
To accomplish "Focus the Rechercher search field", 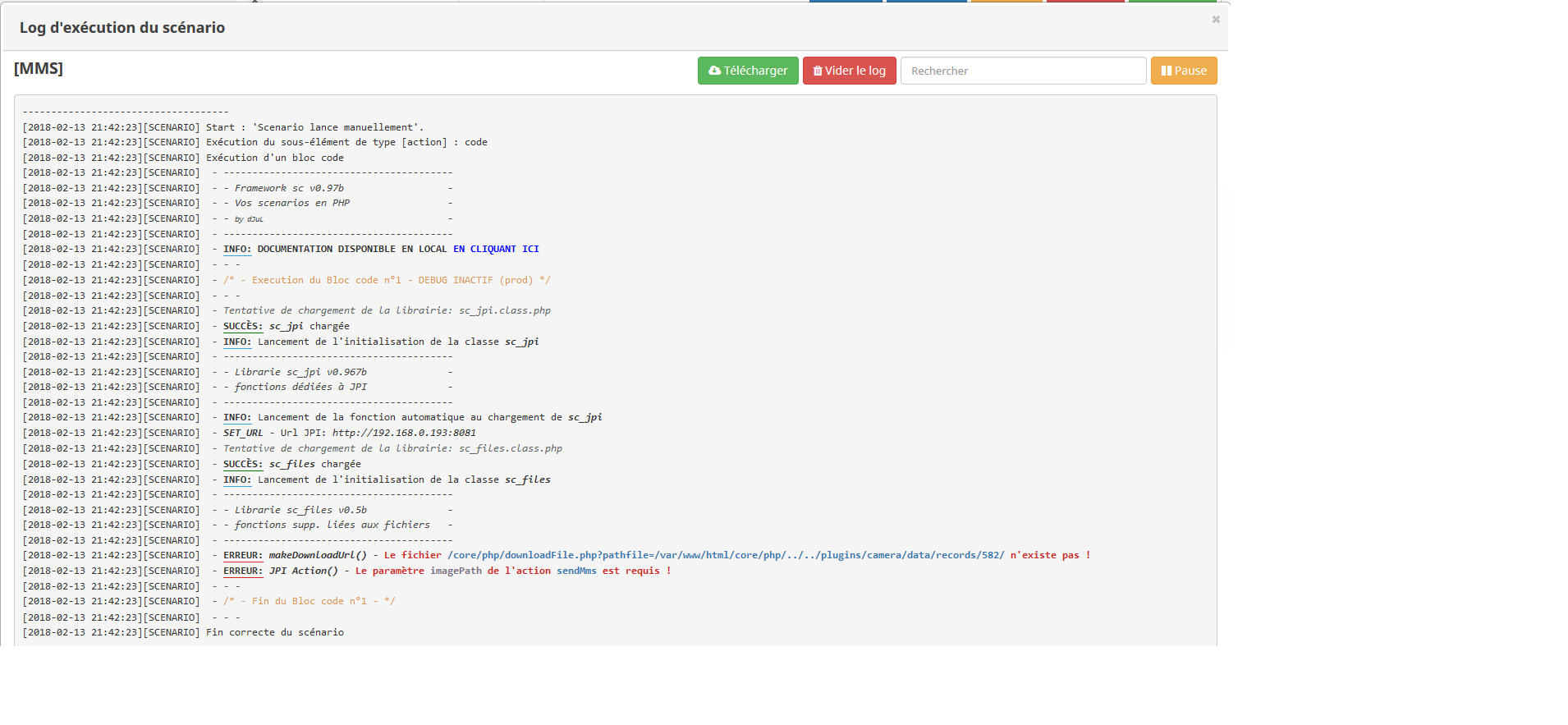I will [1023, 71].
